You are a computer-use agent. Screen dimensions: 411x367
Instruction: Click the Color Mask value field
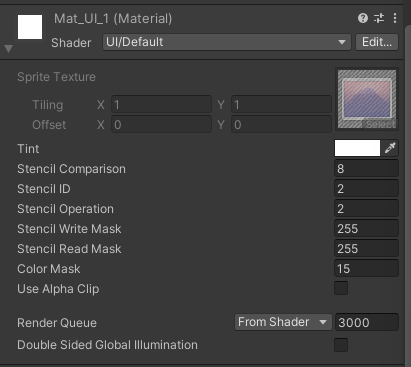[366, 268]
